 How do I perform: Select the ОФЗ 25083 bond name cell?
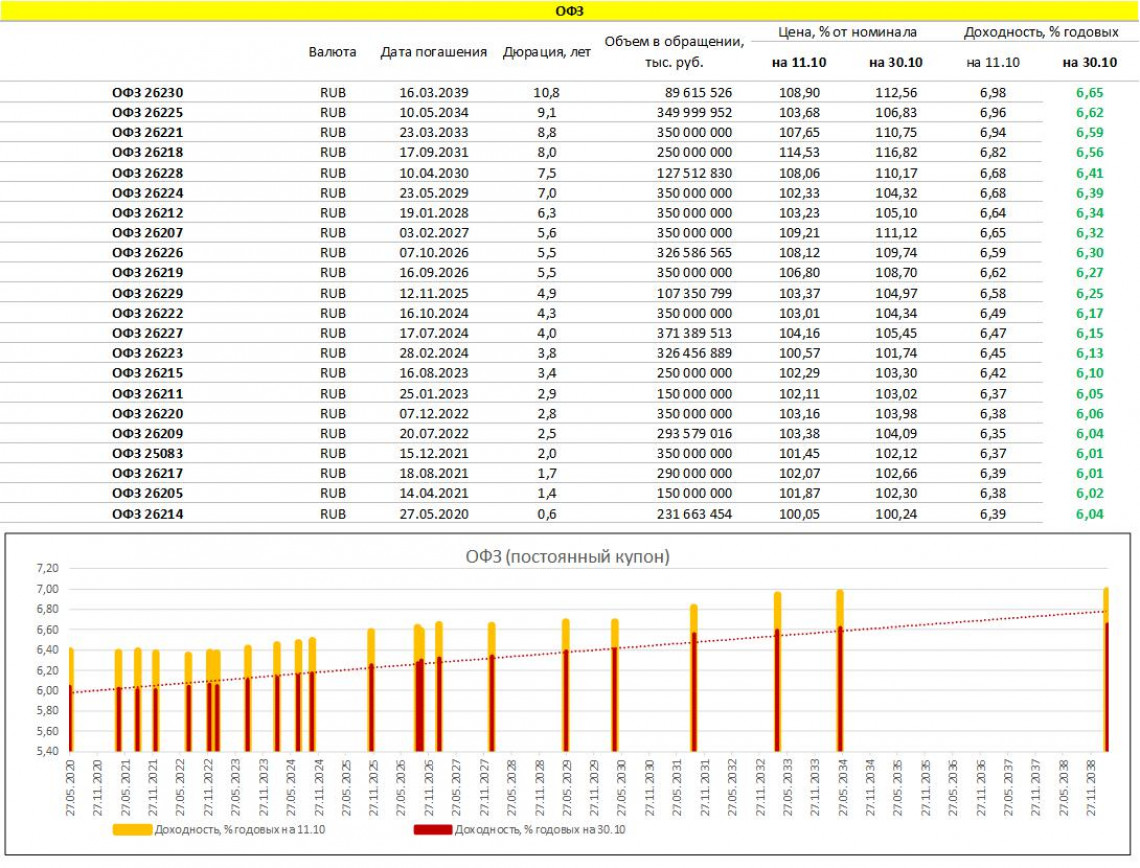(x=147, y=454)
